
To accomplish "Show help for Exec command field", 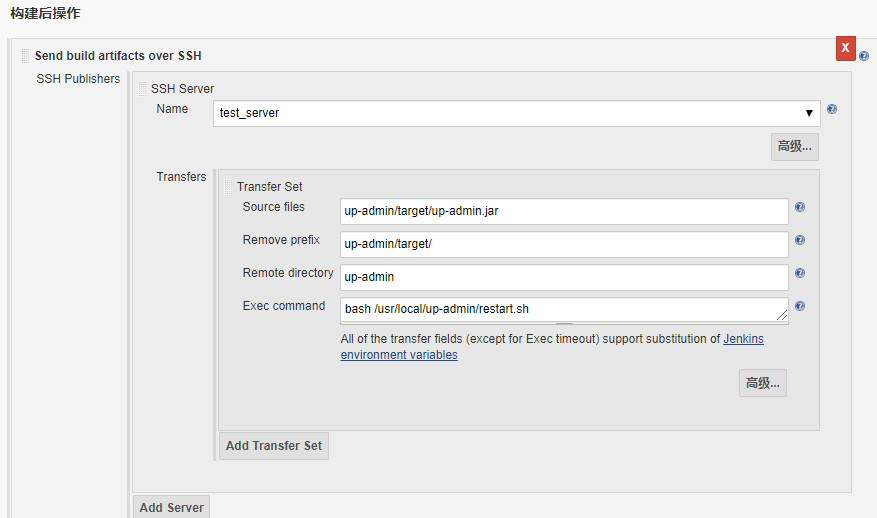I will click(x=800, y=307).
